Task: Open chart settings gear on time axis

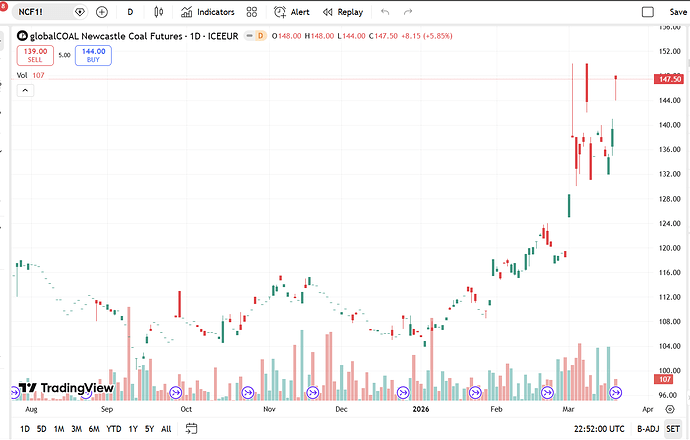Action: pos(670,409)
